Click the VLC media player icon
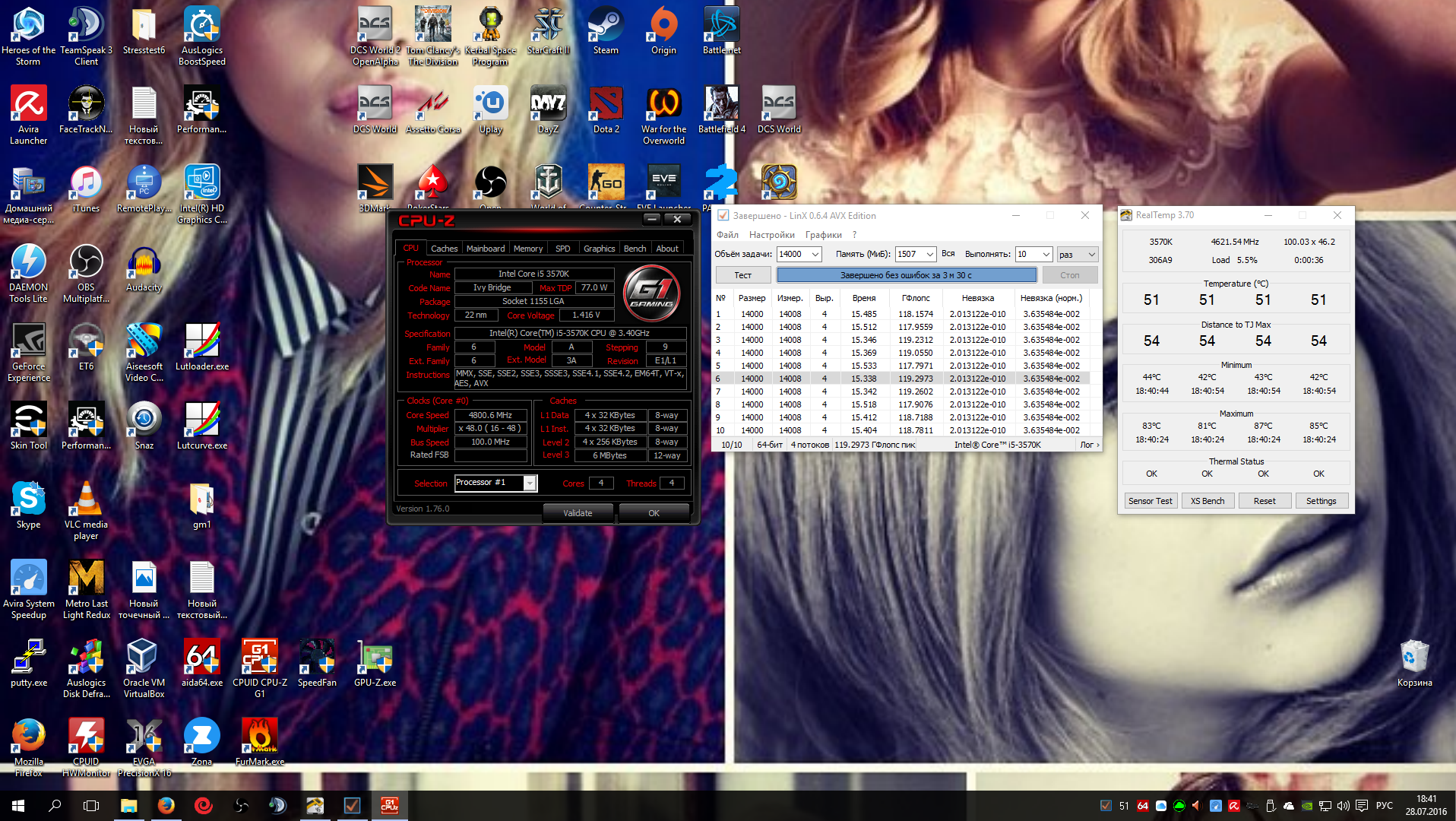Screen dimensions: 1456x821 pos(86,510)
